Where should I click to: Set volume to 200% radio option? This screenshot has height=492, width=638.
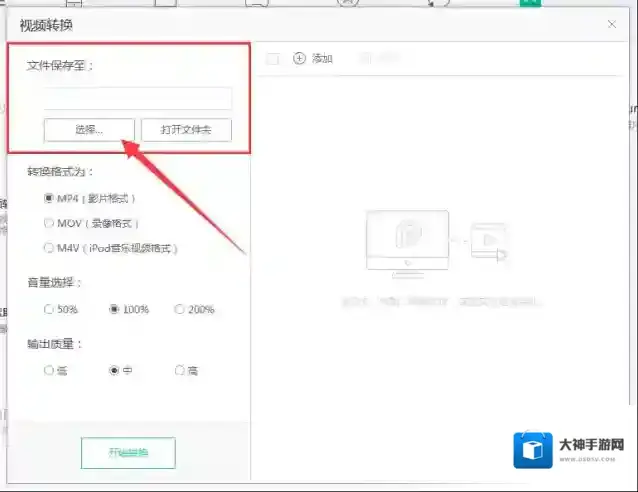(x=179, y=309)
